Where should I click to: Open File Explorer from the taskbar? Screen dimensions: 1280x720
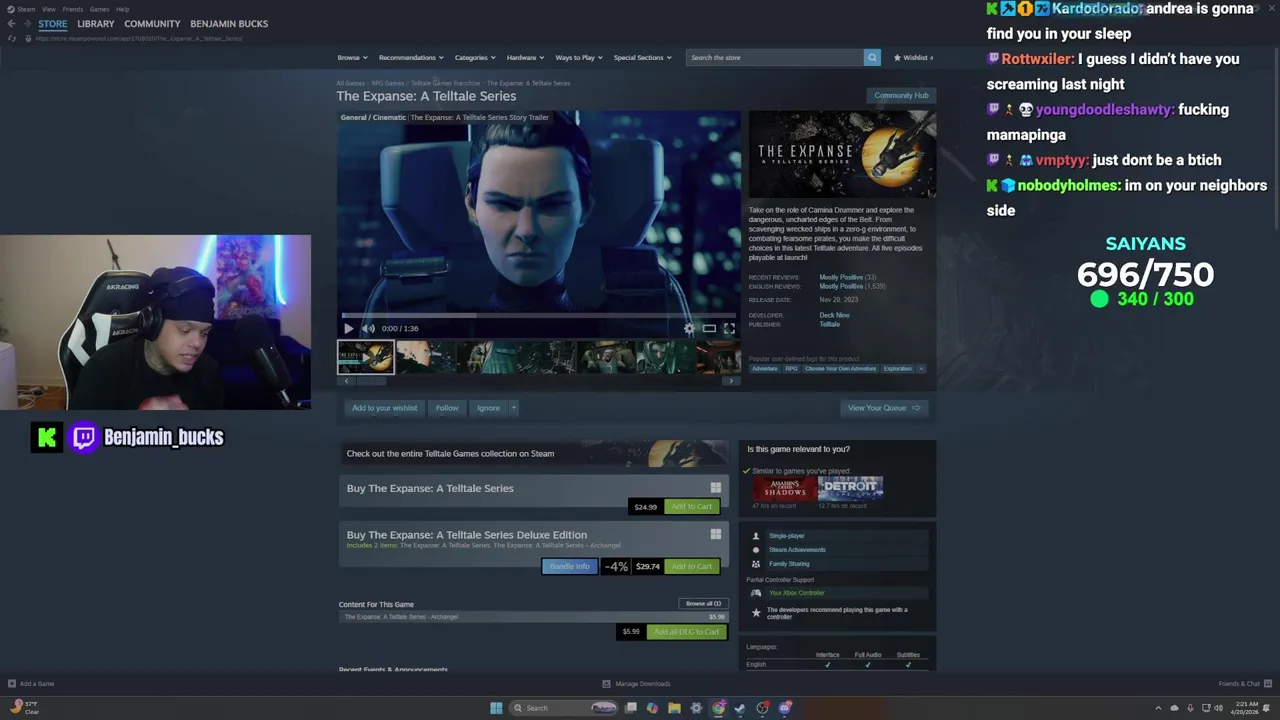[674, 708]
